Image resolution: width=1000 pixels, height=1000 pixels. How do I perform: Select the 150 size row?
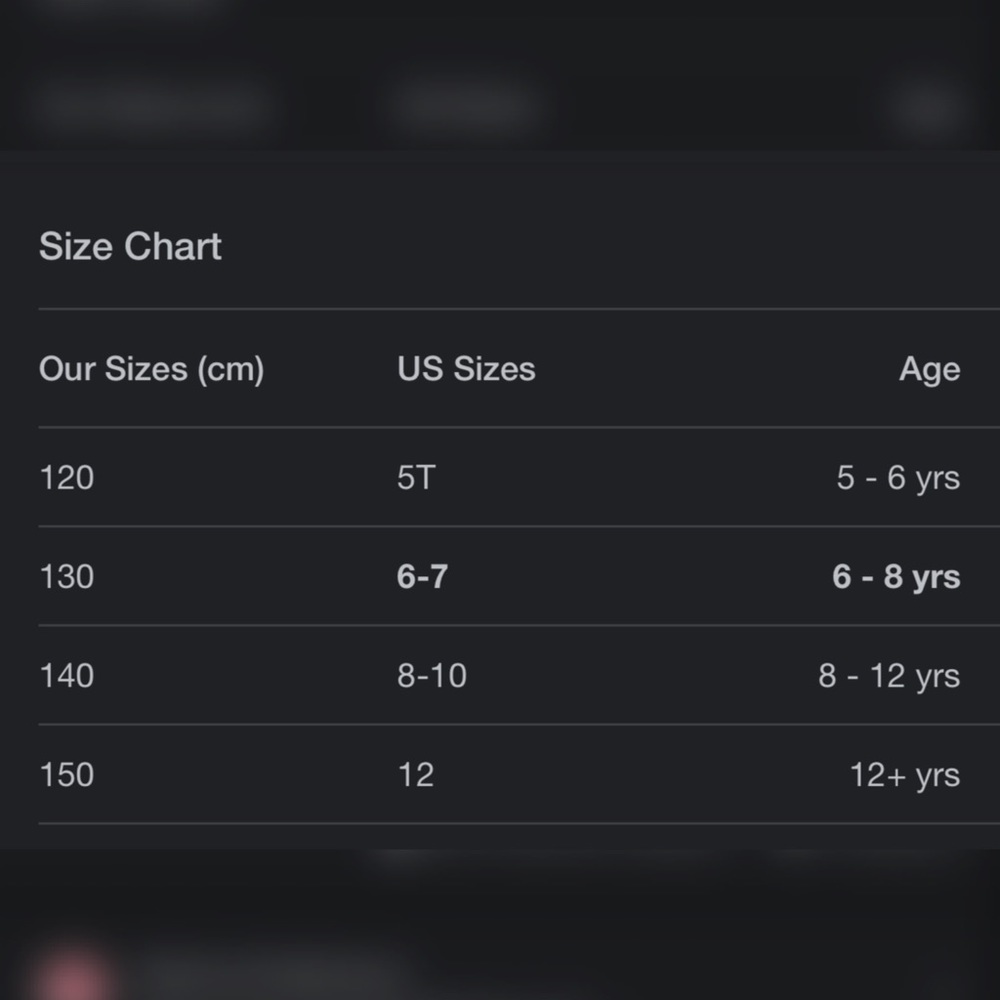click(x=519, y=774)
